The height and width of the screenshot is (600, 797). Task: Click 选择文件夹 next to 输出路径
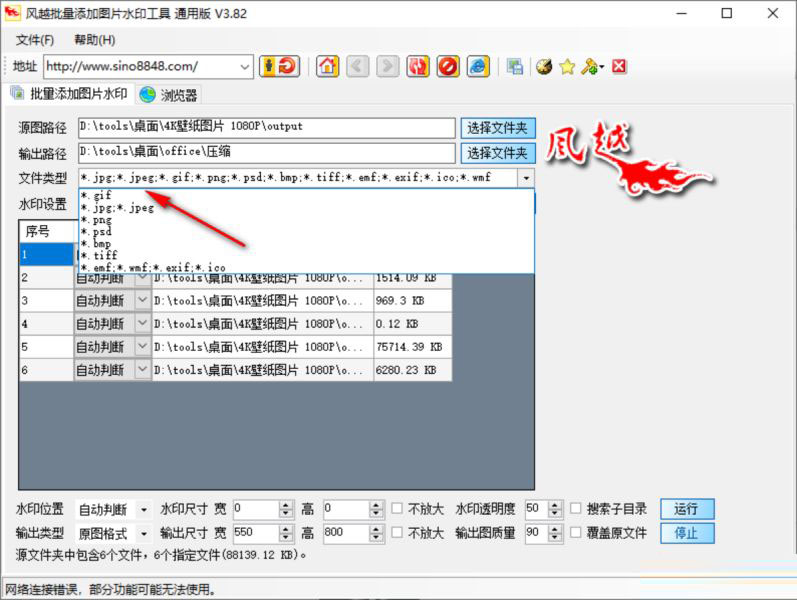tap(498, 153)
